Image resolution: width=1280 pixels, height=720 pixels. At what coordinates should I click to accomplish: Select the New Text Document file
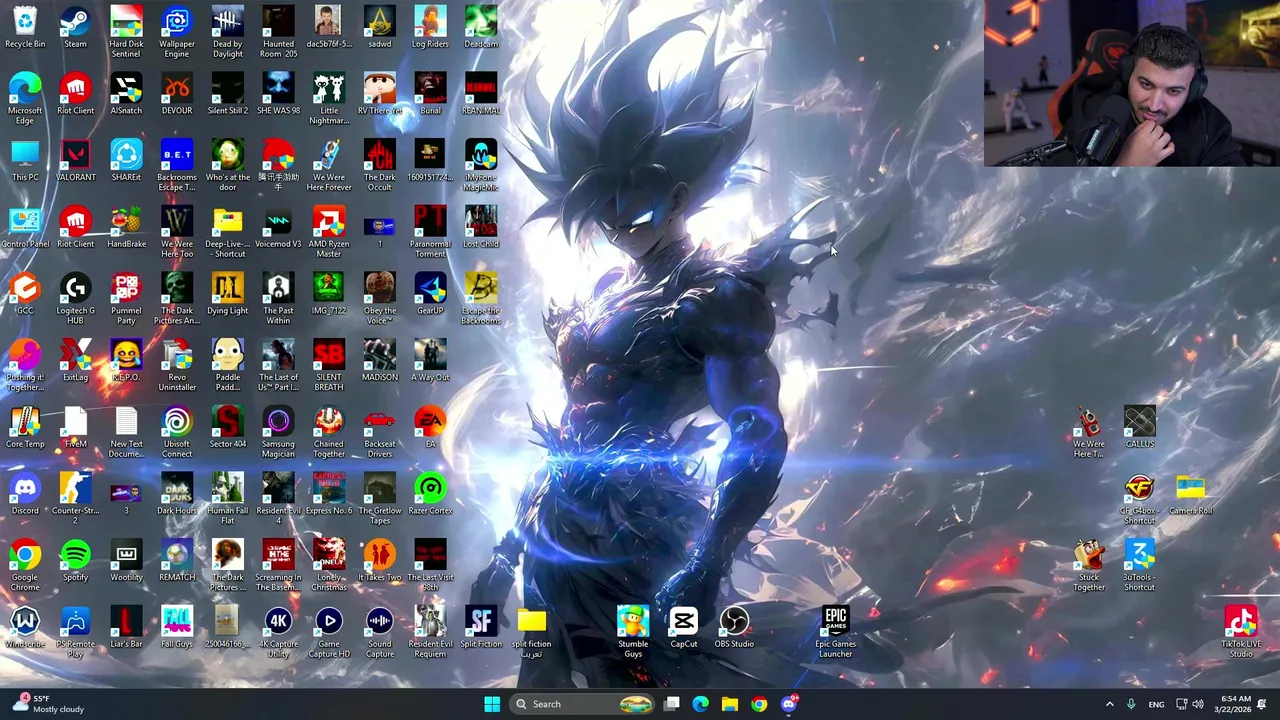(x=126, y=432)
